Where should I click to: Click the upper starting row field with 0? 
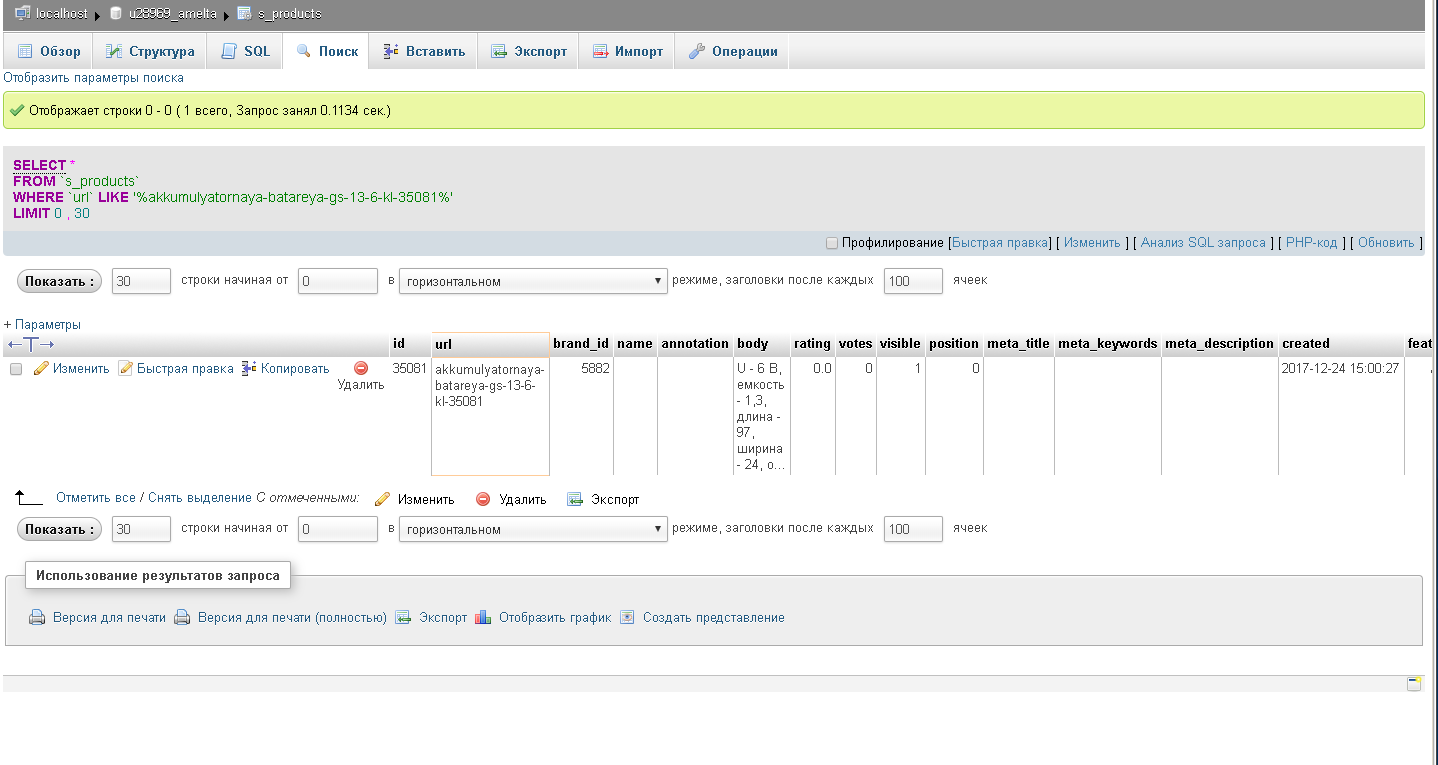click(x=338, y=281)
